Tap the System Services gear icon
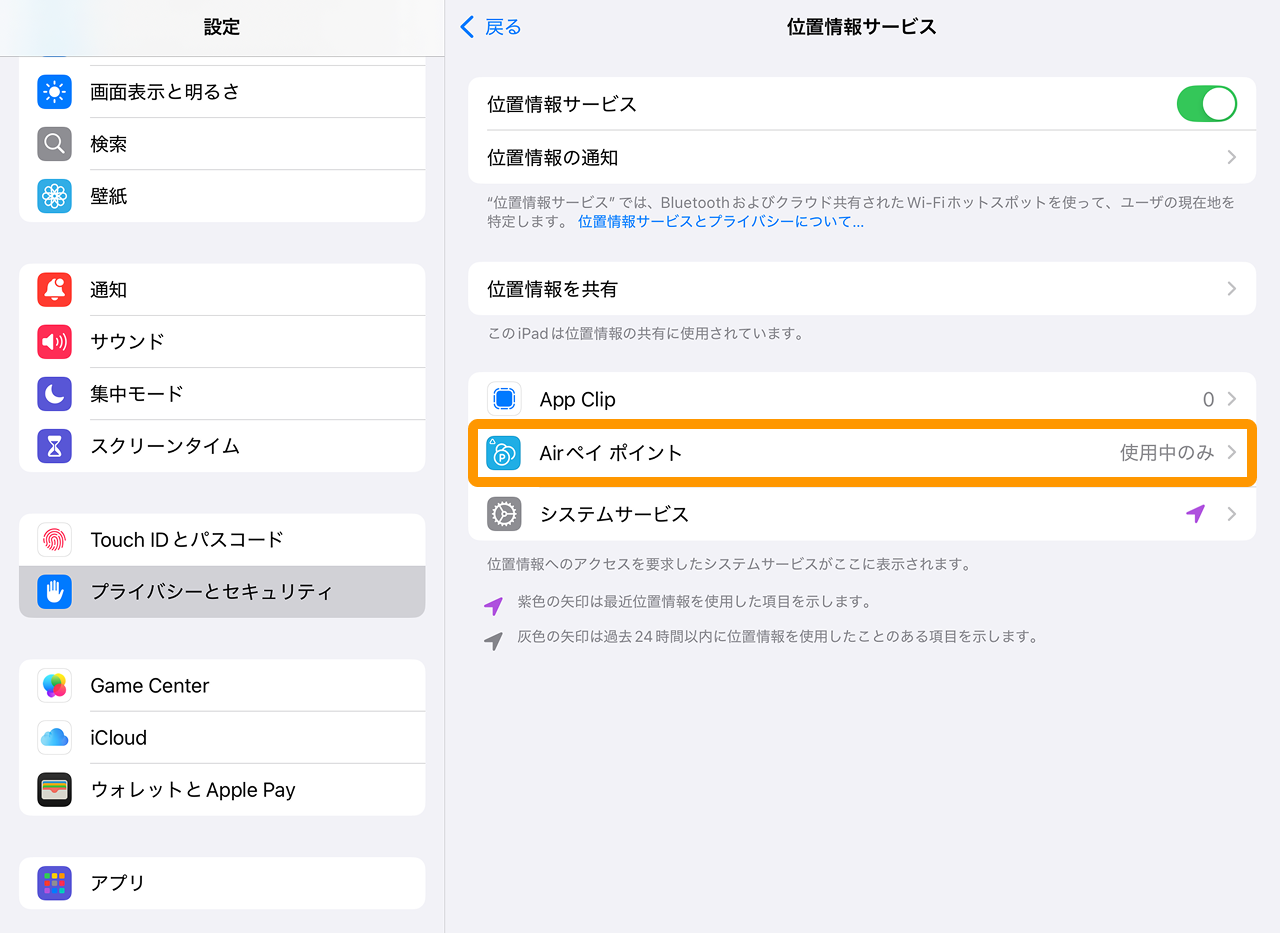 point(504,514)
